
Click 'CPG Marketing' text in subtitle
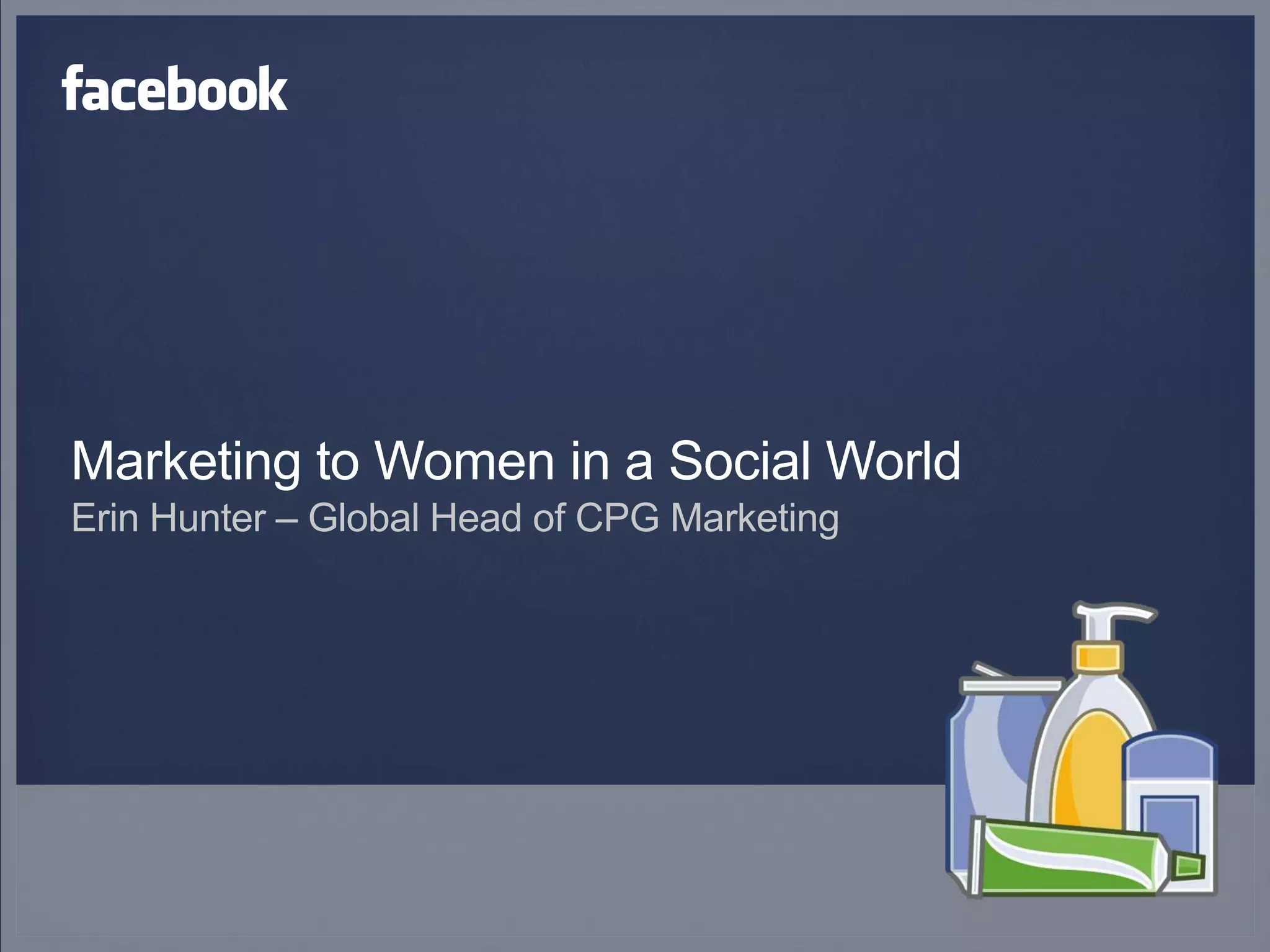tap(707, 518)
